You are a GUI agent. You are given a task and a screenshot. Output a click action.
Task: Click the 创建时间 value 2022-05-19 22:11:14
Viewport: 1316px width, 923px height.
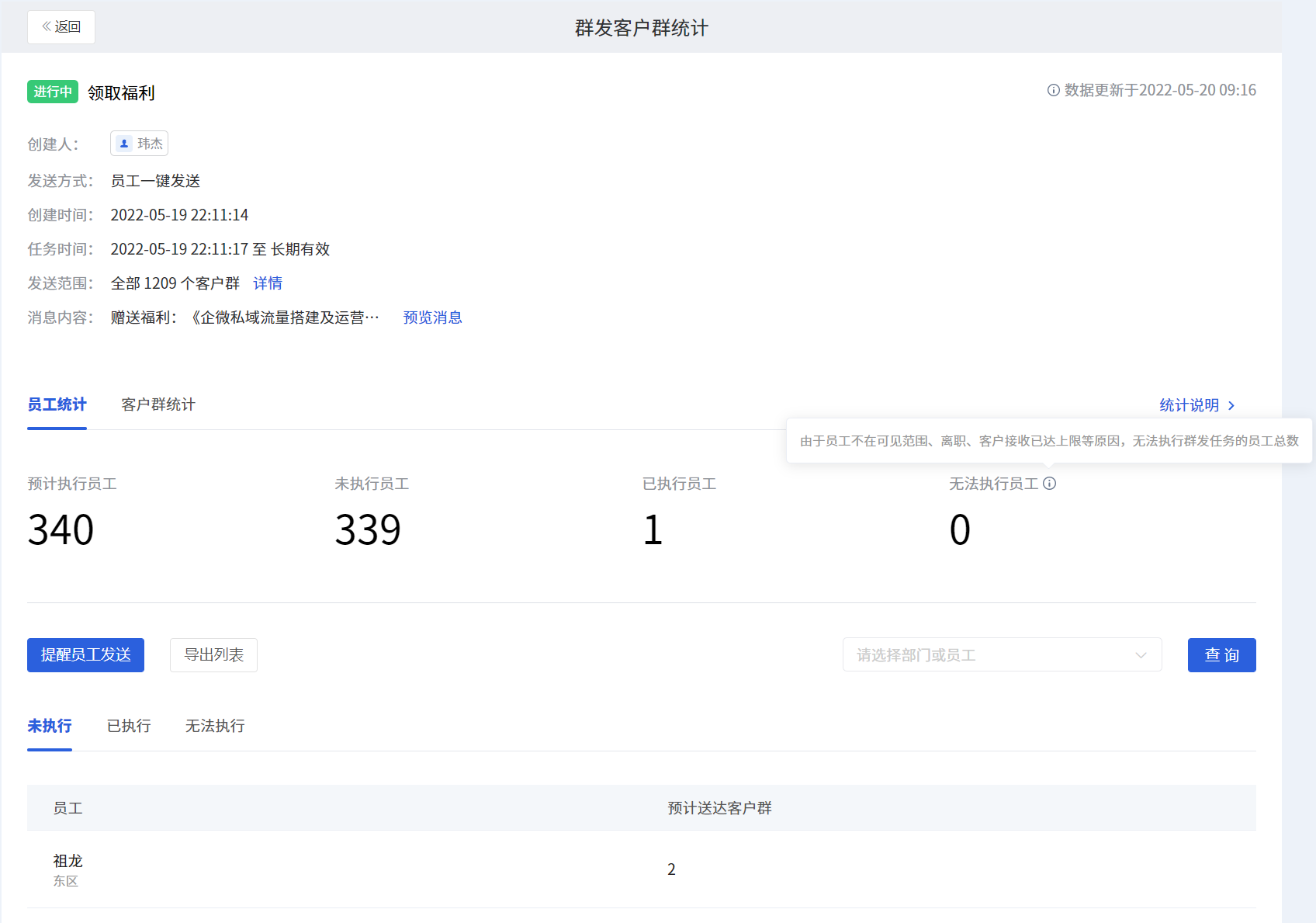tap(179, 215)
